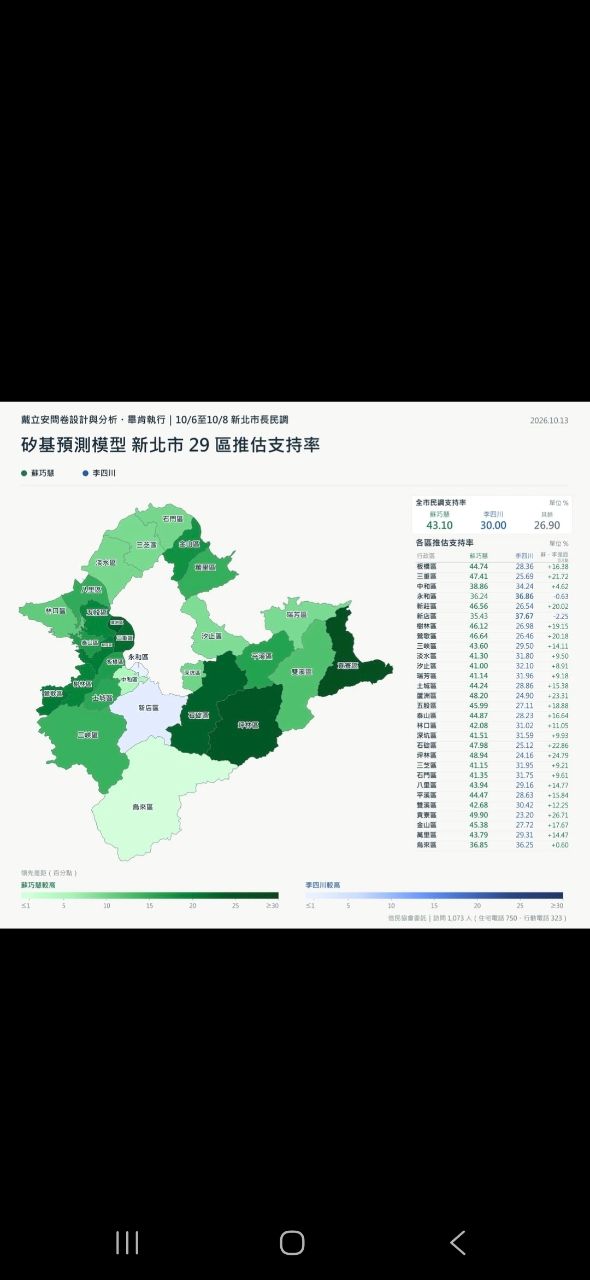Image resolution: width=590 pixels, height=1280 pixels.
Task: Click the 金山區 row value 45.38
Action: coord(479,825)
